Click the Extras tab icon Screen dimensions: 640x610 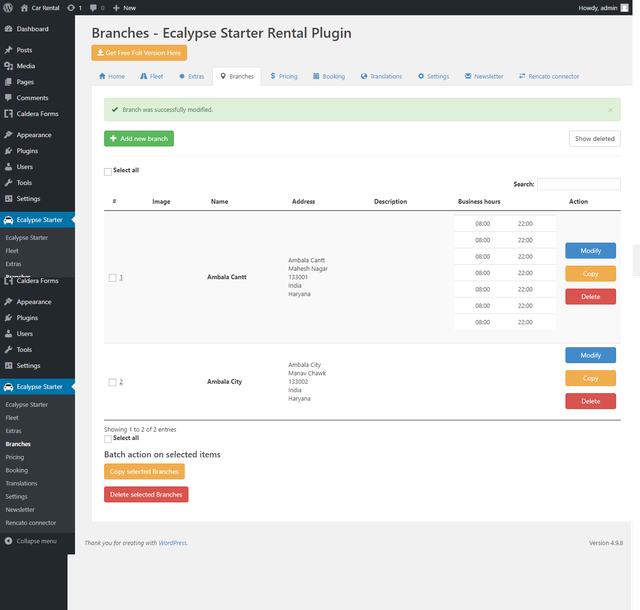pyautogui.click(x=182, y=76)
